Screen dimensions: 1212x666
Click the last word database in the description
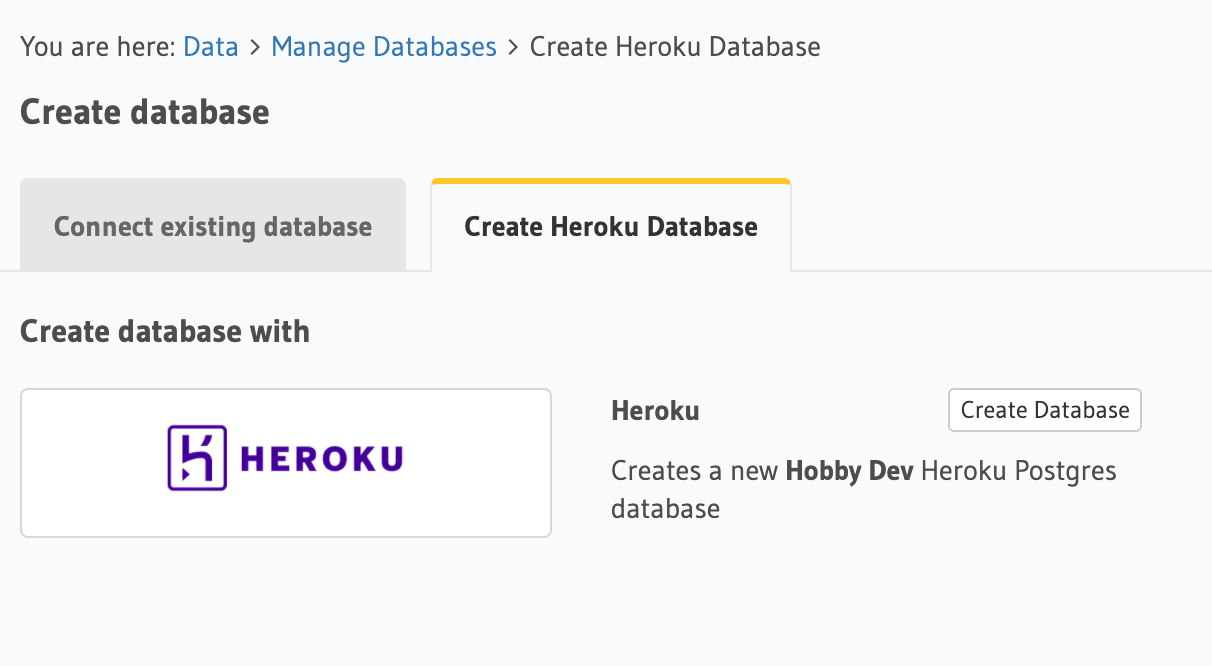coord(665,508)
